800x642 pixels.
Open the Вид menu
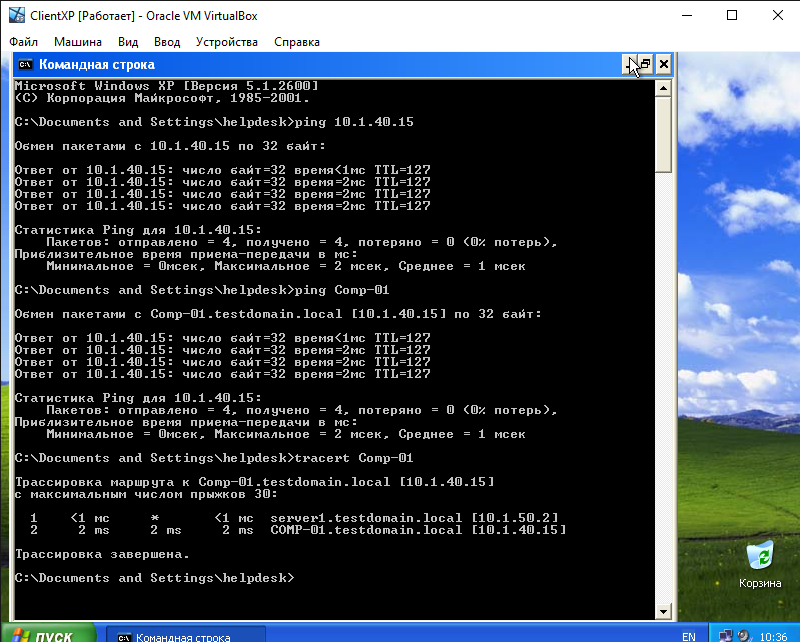click(128, 42)
